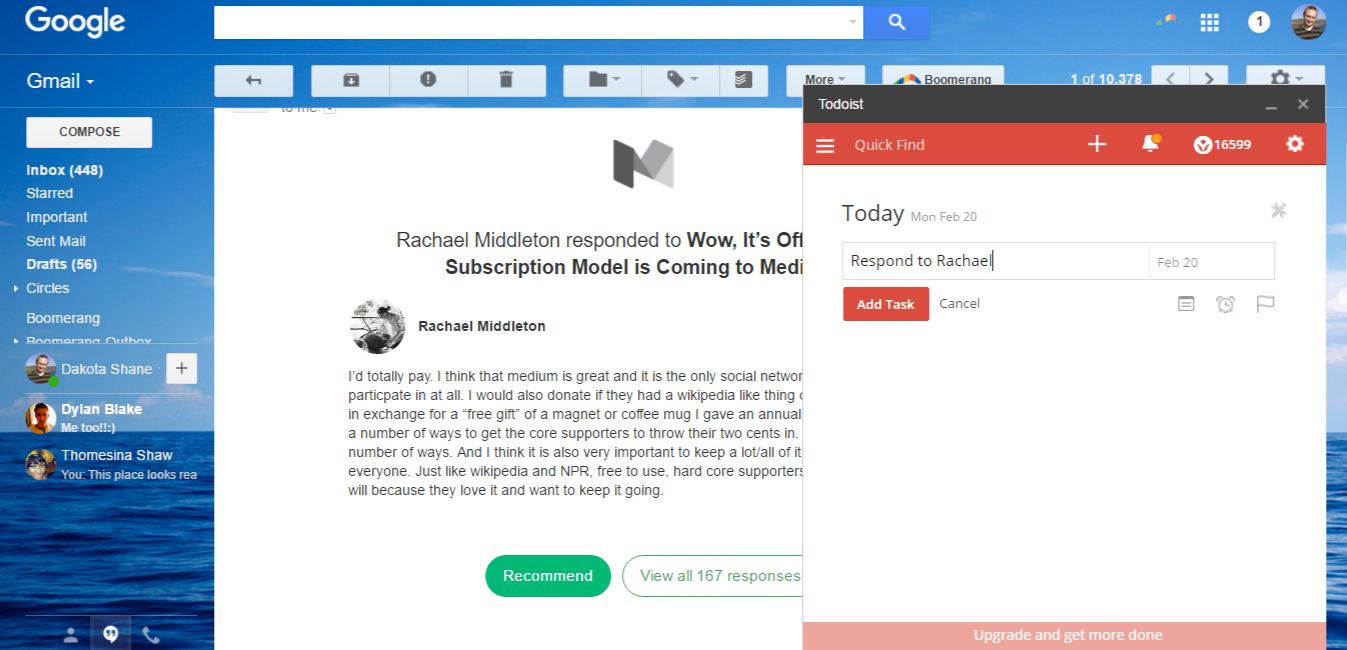Click the Feb 20 due date field
The image size is (1347, 650).
[1212, 262]
